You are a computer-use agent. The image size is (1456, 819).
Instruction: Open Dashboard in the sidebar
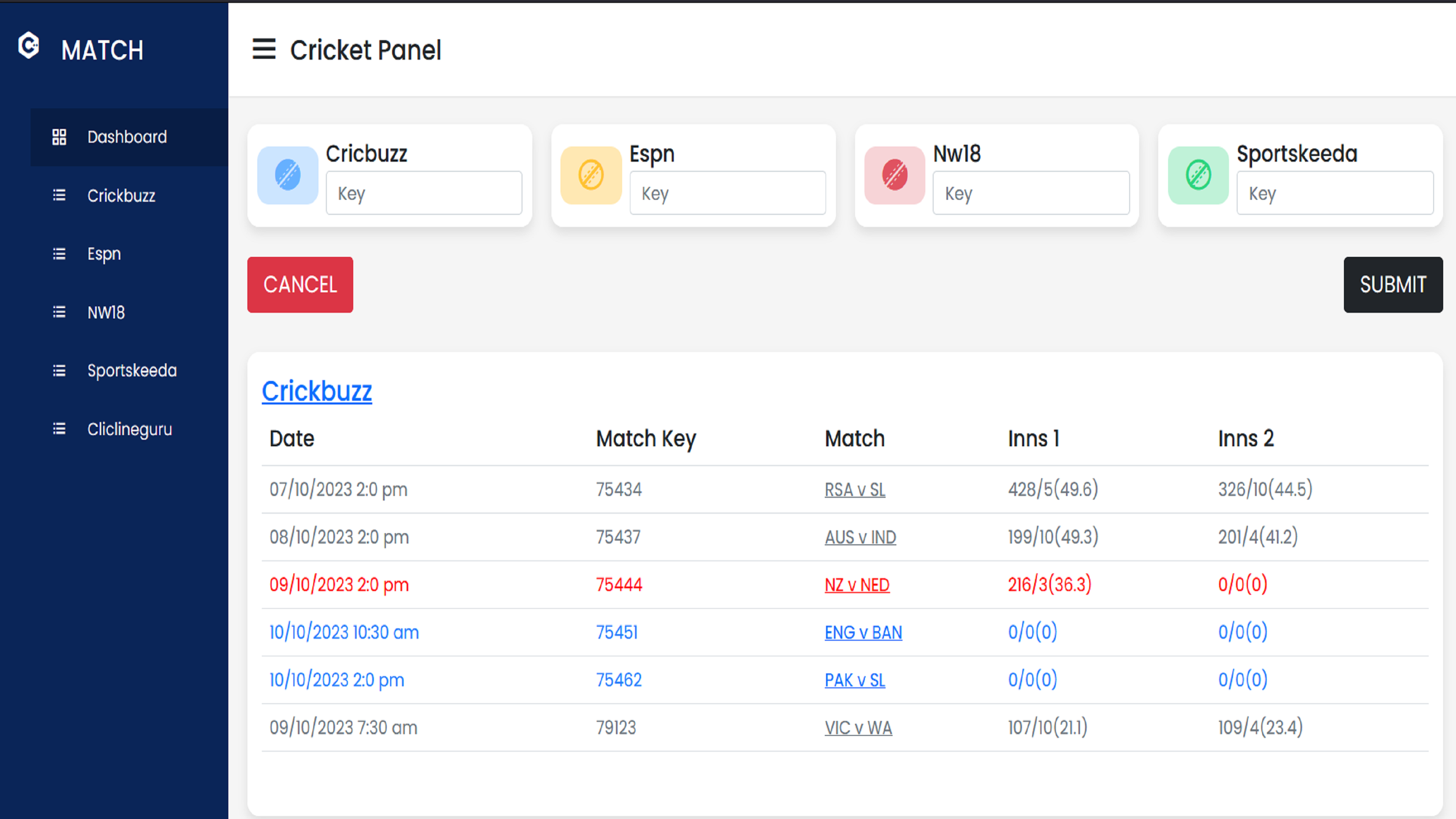pyautogui.click(x=129, y=137)
